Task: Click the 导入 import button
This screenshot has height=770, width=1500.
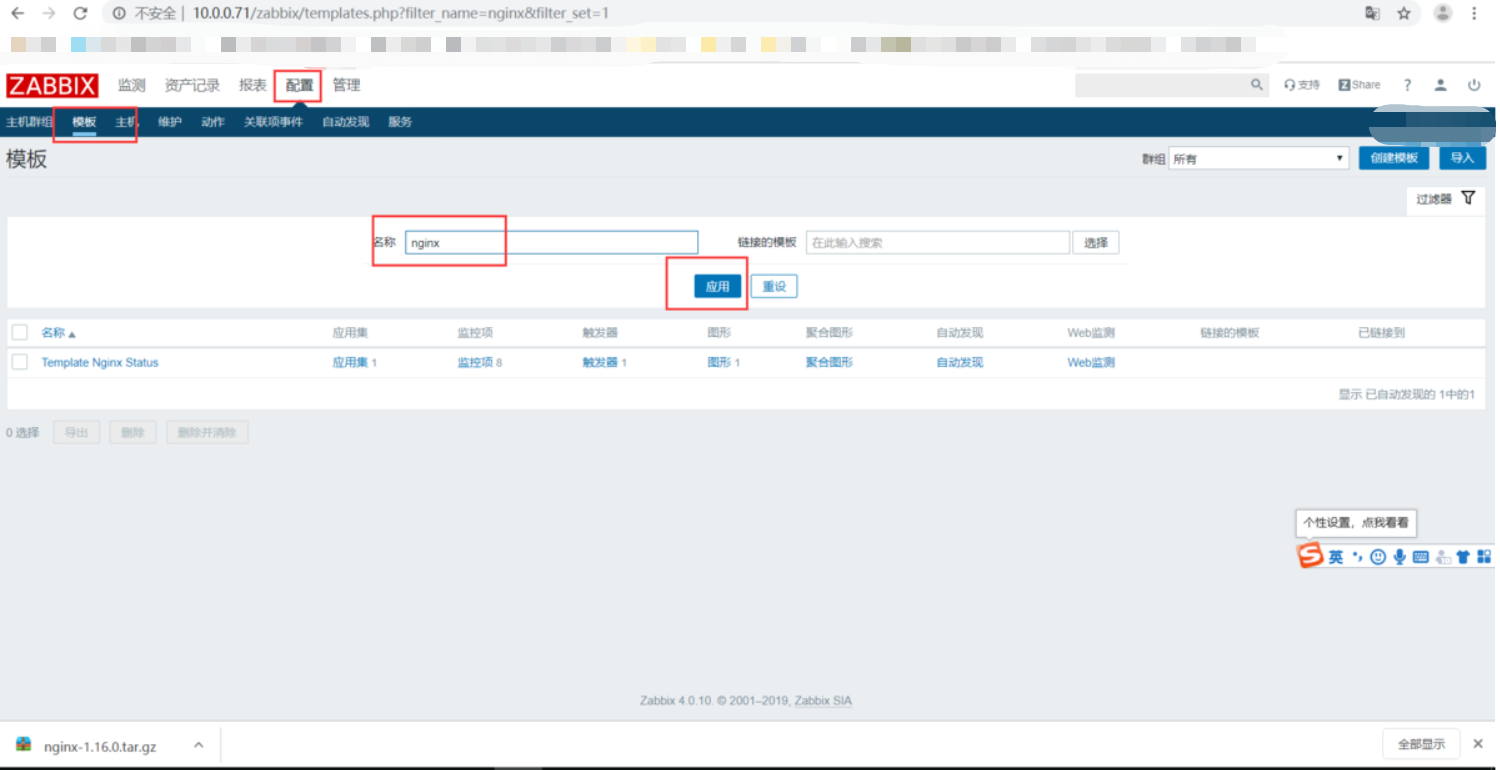Action: 1462,158
